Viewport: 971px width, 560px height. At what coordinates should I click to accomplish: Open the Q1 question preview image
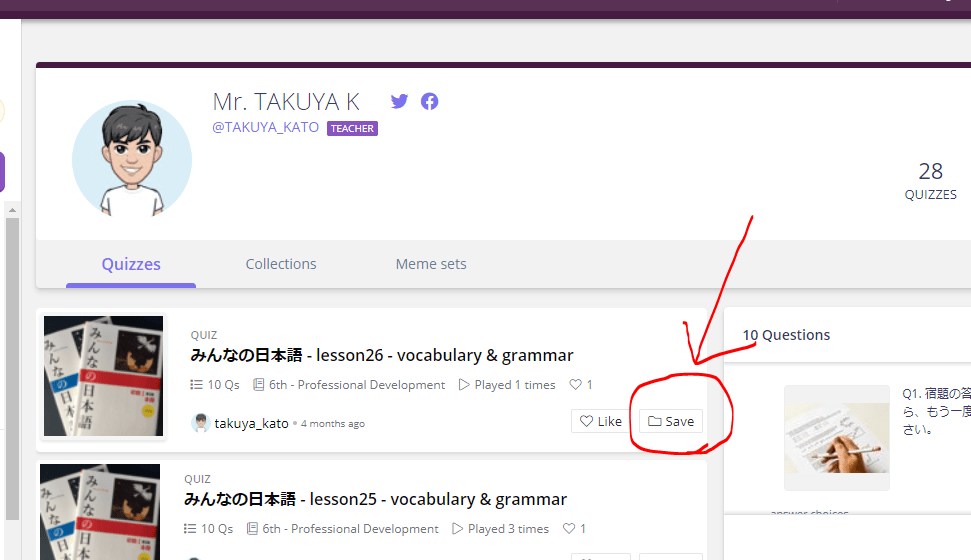point(837,438)
